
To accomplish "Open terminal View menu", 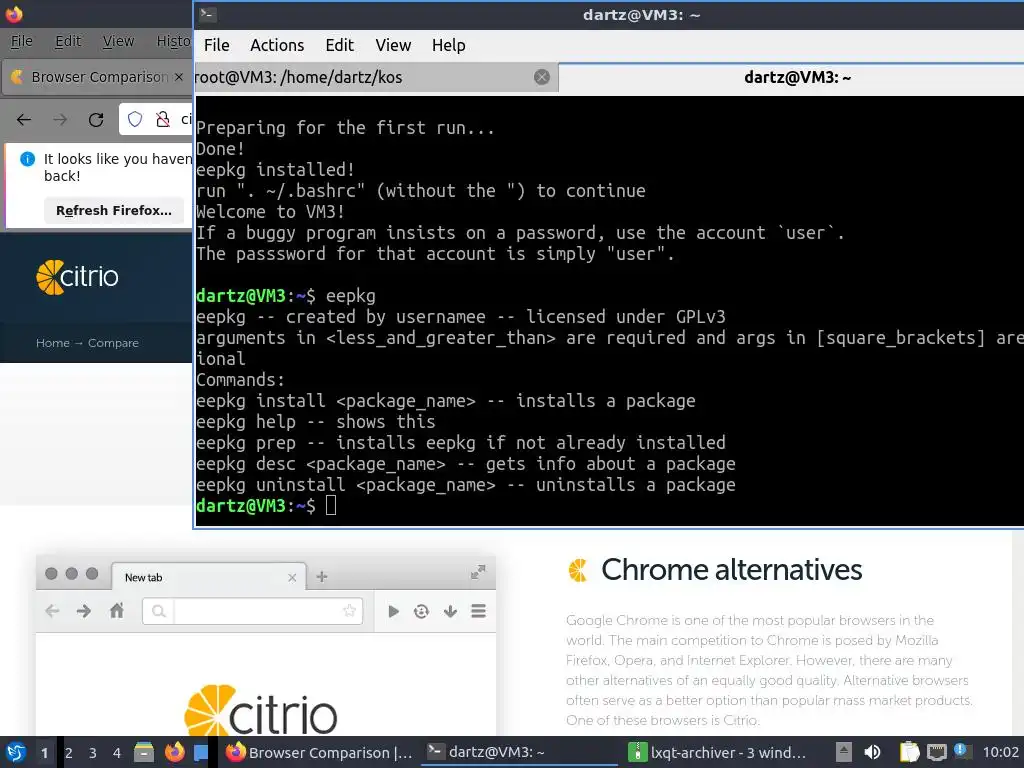I will [x=393, y=45].
